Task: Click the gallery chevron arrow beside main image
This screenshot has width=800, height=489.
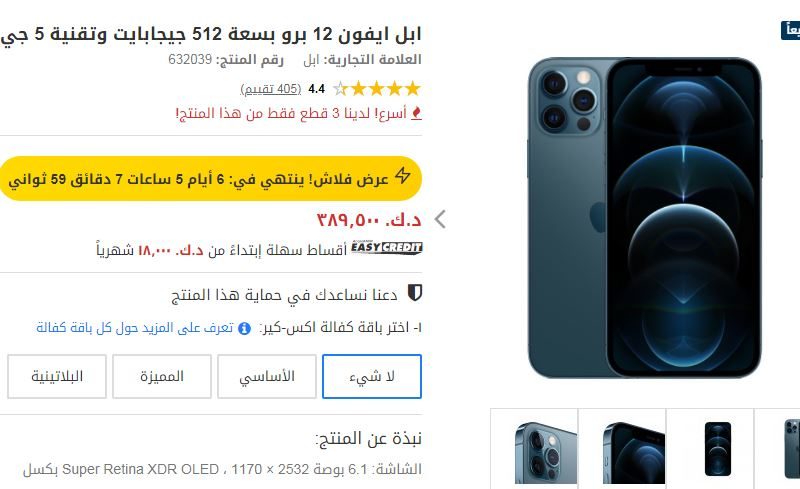Action: 440,219
